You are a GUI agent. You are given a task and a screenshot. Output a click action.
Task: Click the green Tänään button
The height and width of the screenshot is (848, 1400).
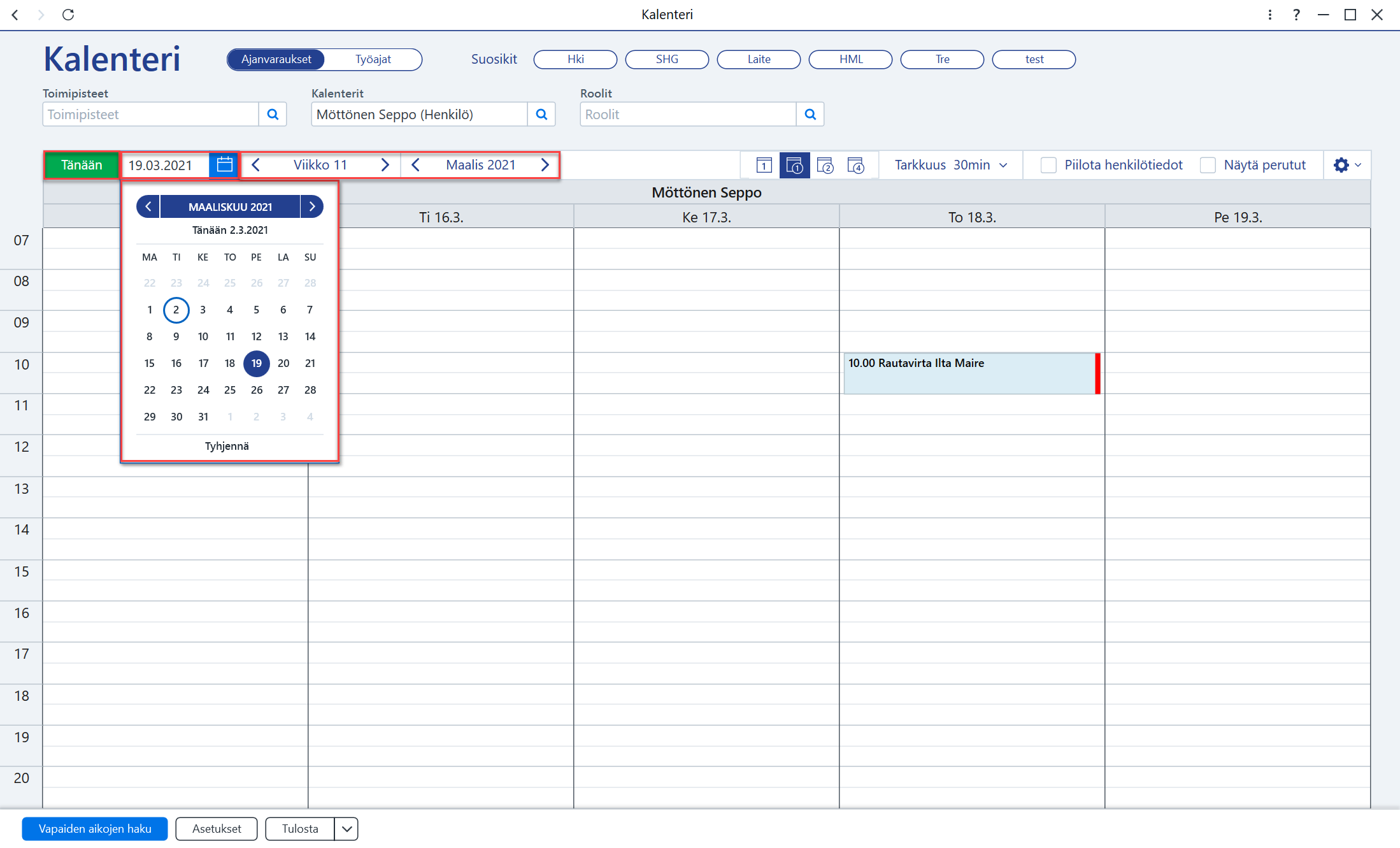pyautogui.click(x=82, y=165)
